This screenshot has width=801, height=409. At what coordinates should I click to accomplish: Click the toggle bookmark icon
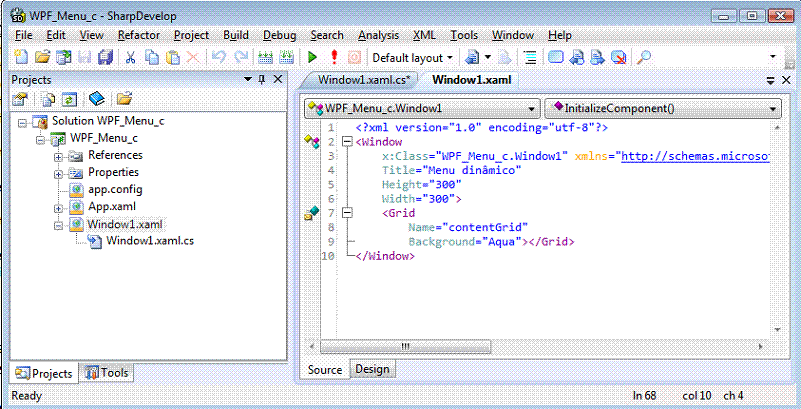(556, 57)
